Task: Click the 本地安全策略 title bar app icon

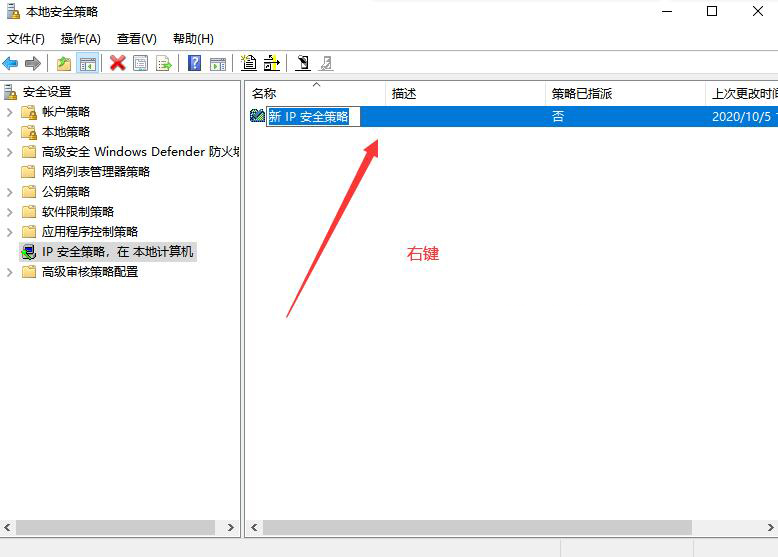Action: tap(13, 11)
